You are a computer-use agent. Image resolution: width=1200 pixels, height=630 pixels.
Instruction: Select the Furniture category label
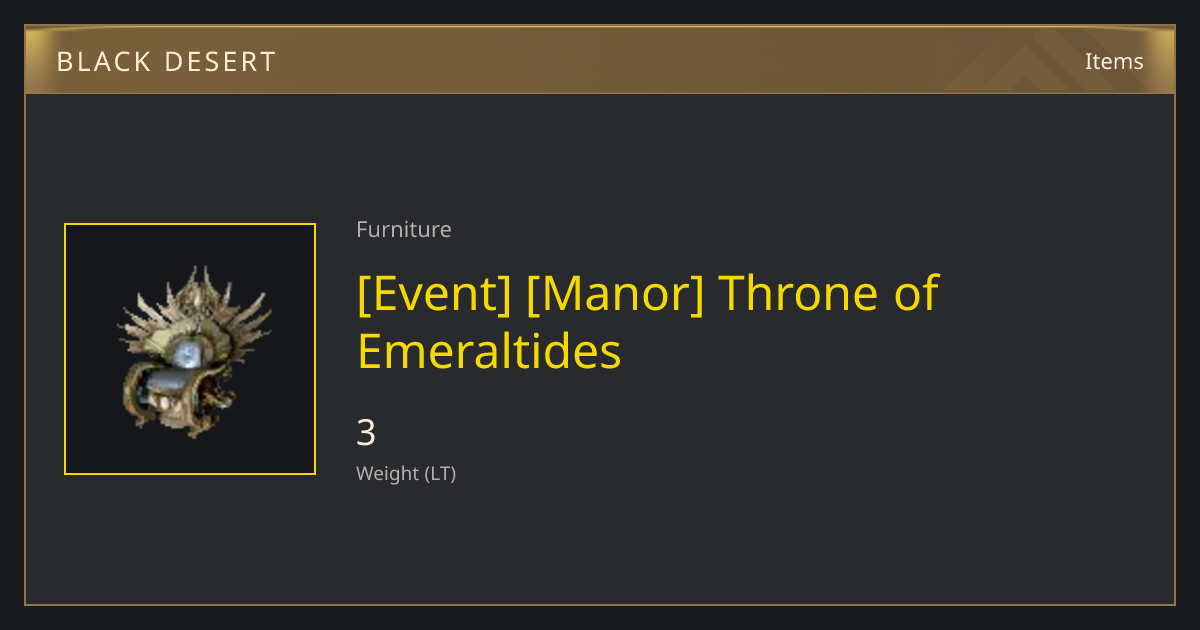[404, 230]
